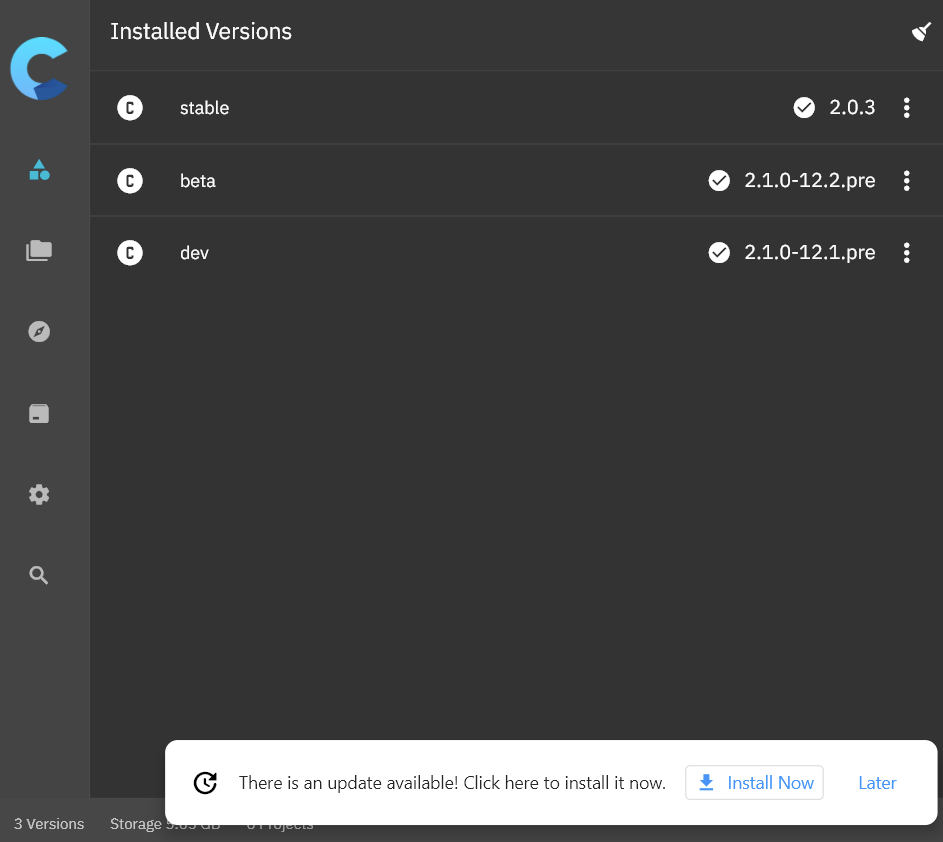
Task: Click the Install Now button
Action: (754, 782)
